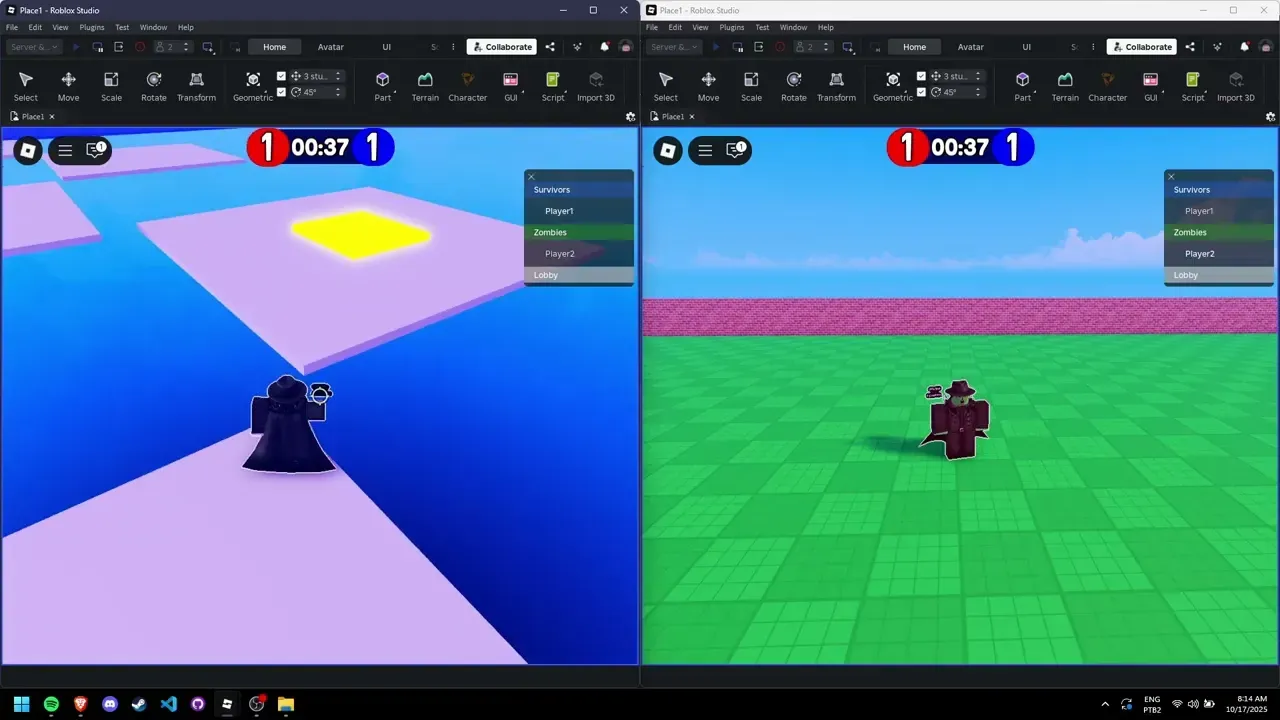The height and width of the screenshot is (720, 1280).
Task: Open chat icon in left game viewport
Action: [x=96, y=150]
